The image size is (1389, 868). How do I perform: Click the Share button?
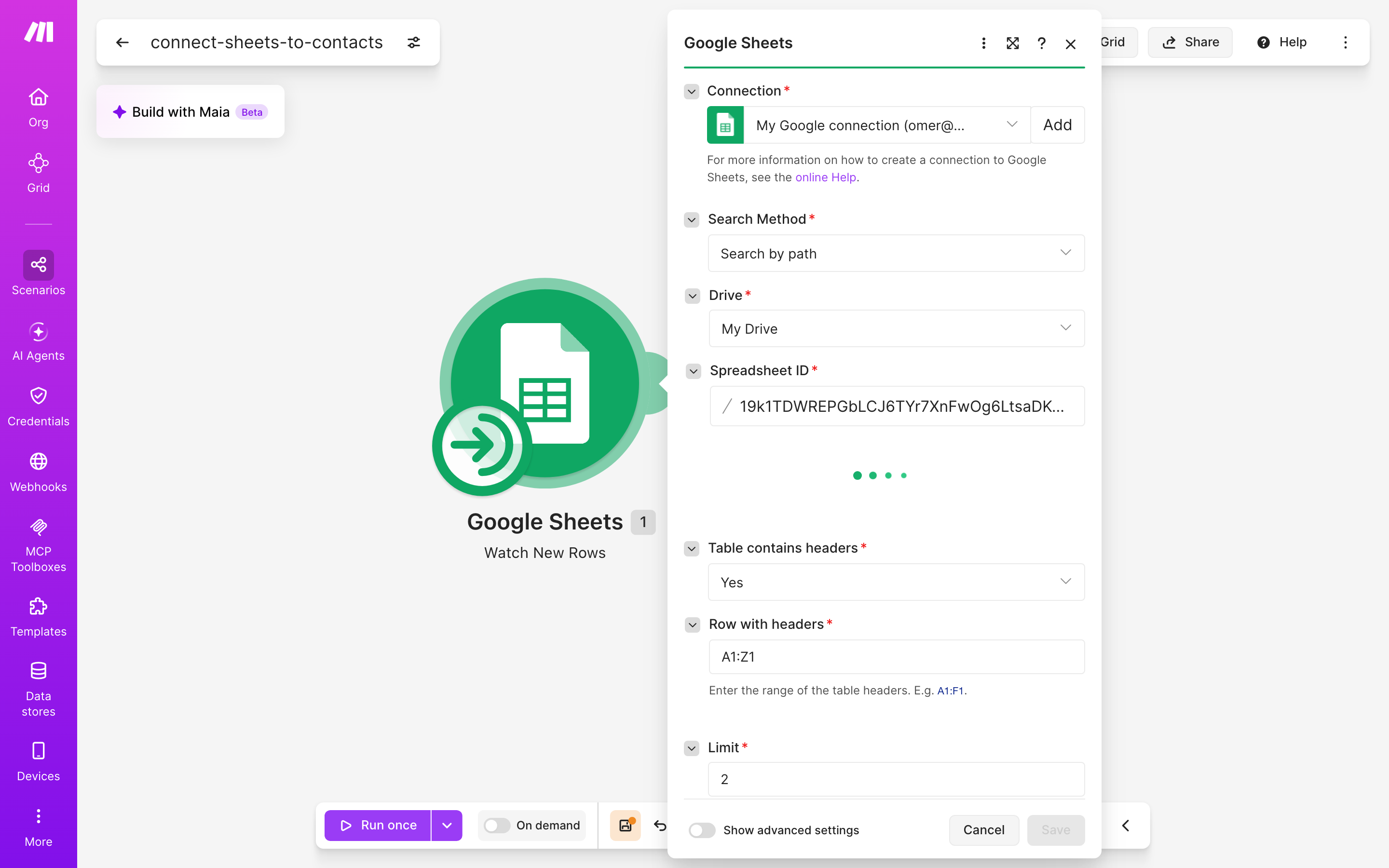1190,42
